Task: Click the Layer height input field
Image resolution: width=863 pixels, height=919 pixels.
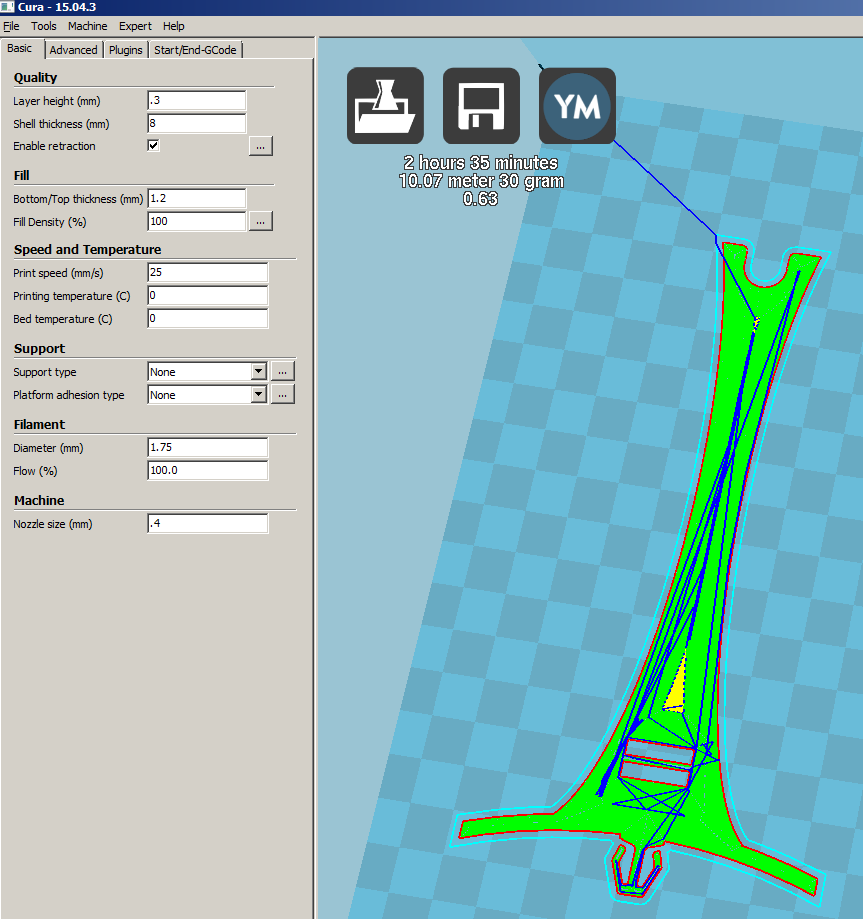Action: click(x=196, y=100)
